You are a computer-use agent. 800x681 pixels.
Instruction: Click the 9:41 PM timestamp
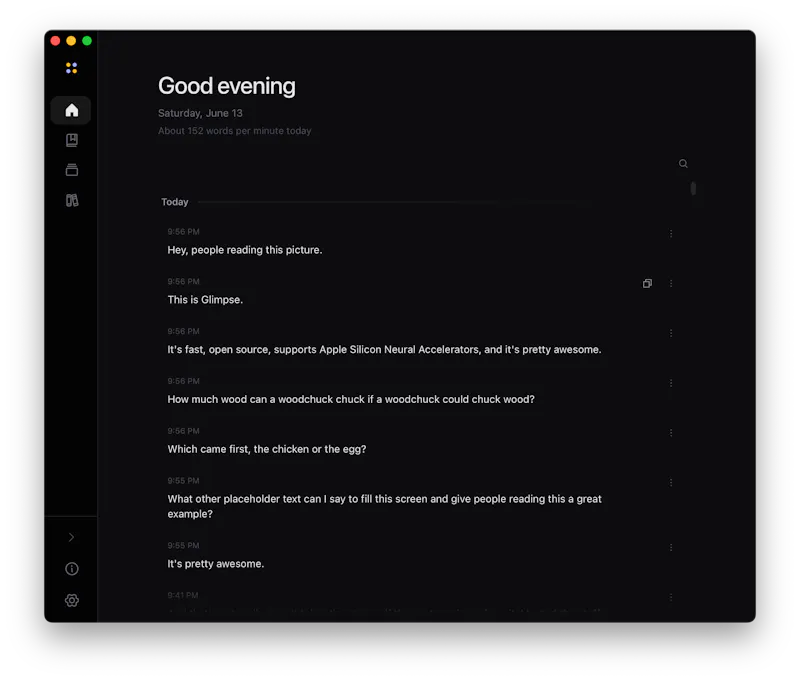point(183,595)
